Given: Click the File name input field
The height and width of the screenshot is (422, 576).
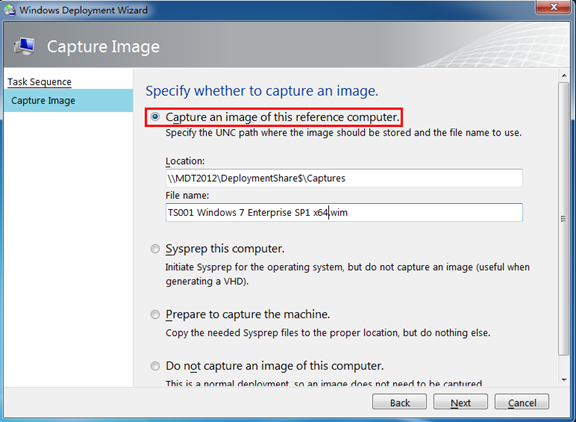Looking at the screenshot, I should point(344,212).
